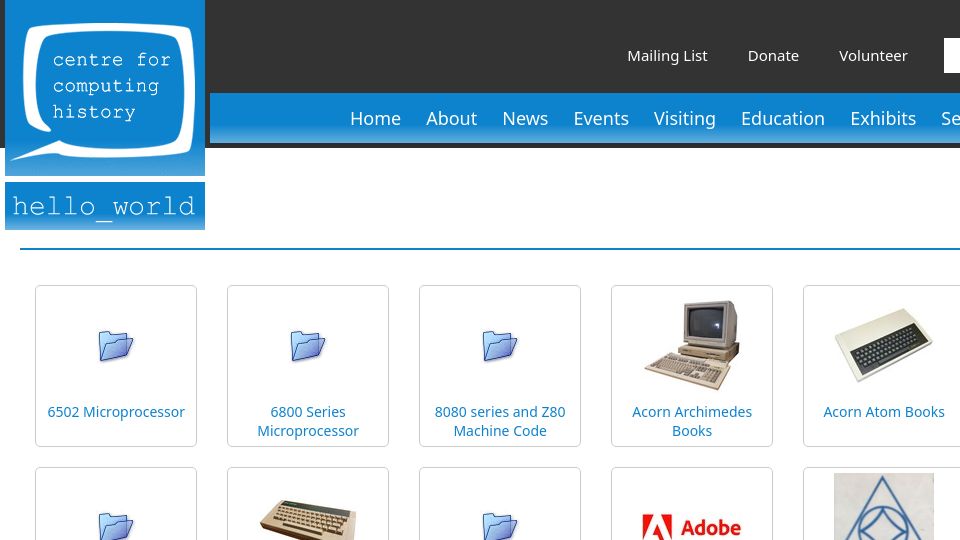
Task: Open the 8080 series and Z80 folder icon
Action: 500,346
